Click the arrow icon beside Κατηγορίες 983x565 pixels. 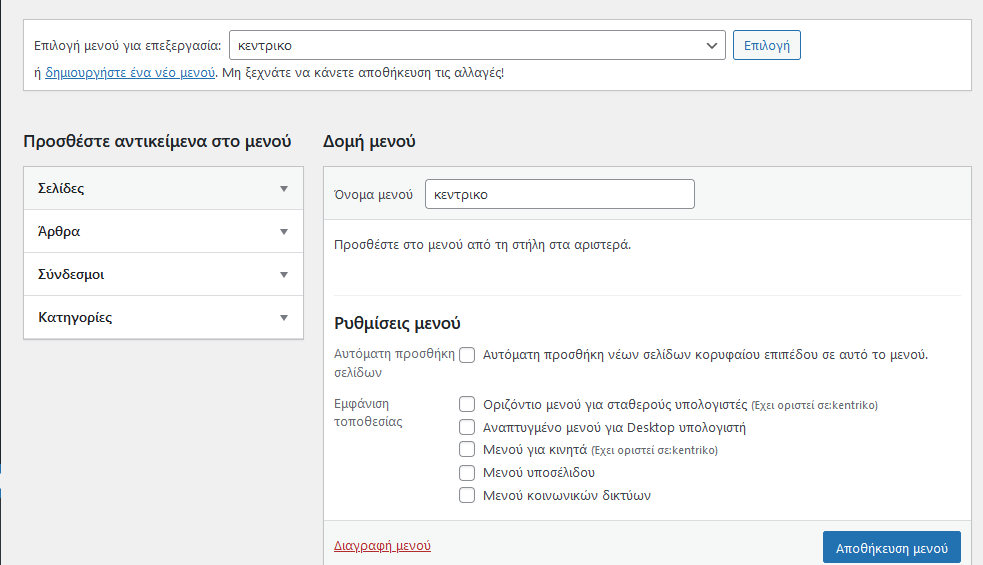pyautogui.click(x=283, y=318)
